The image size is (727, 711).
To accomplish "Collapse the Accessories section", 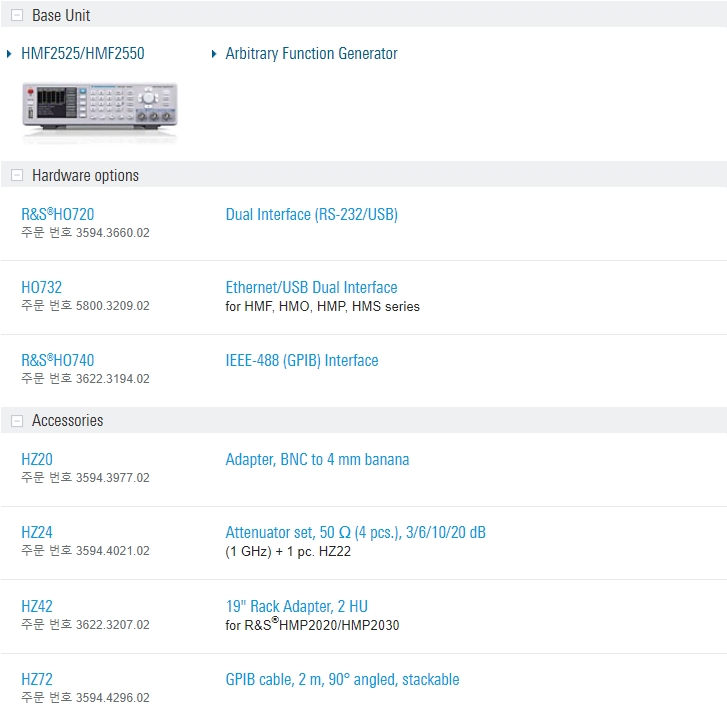I will coord(17,421).
